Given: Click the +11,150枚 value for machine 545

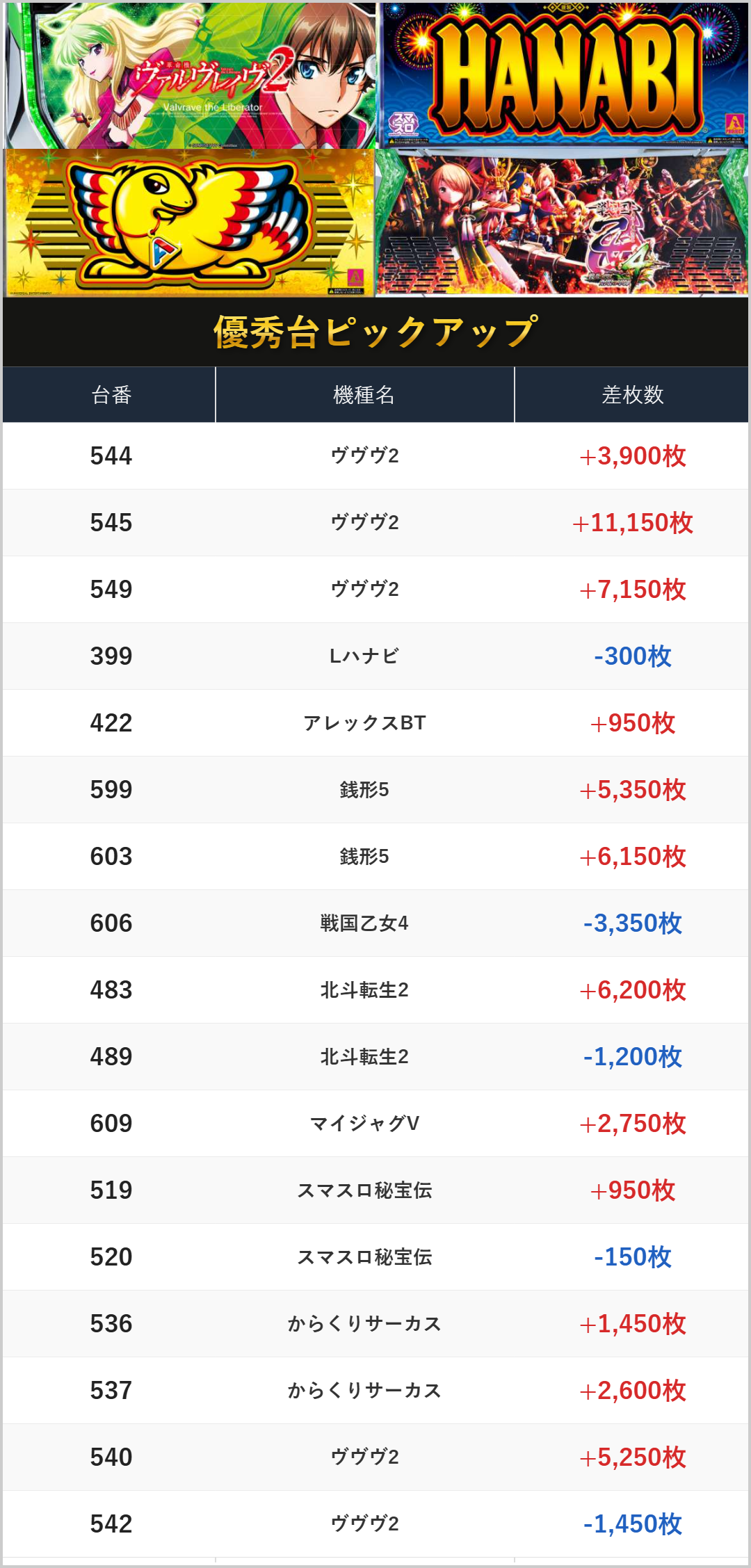Looking at the screenshot, I should click(x=632, y=523).
